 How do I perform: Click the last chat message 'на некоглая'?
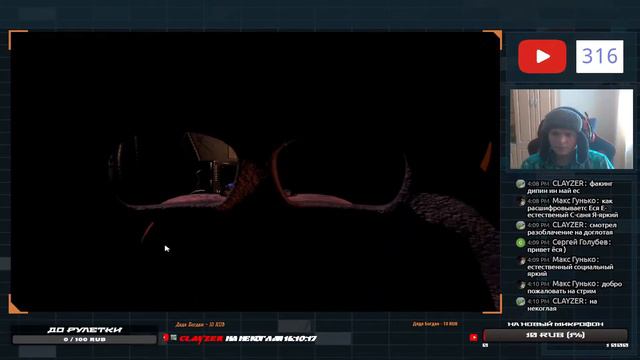click(x=562, y=305)
